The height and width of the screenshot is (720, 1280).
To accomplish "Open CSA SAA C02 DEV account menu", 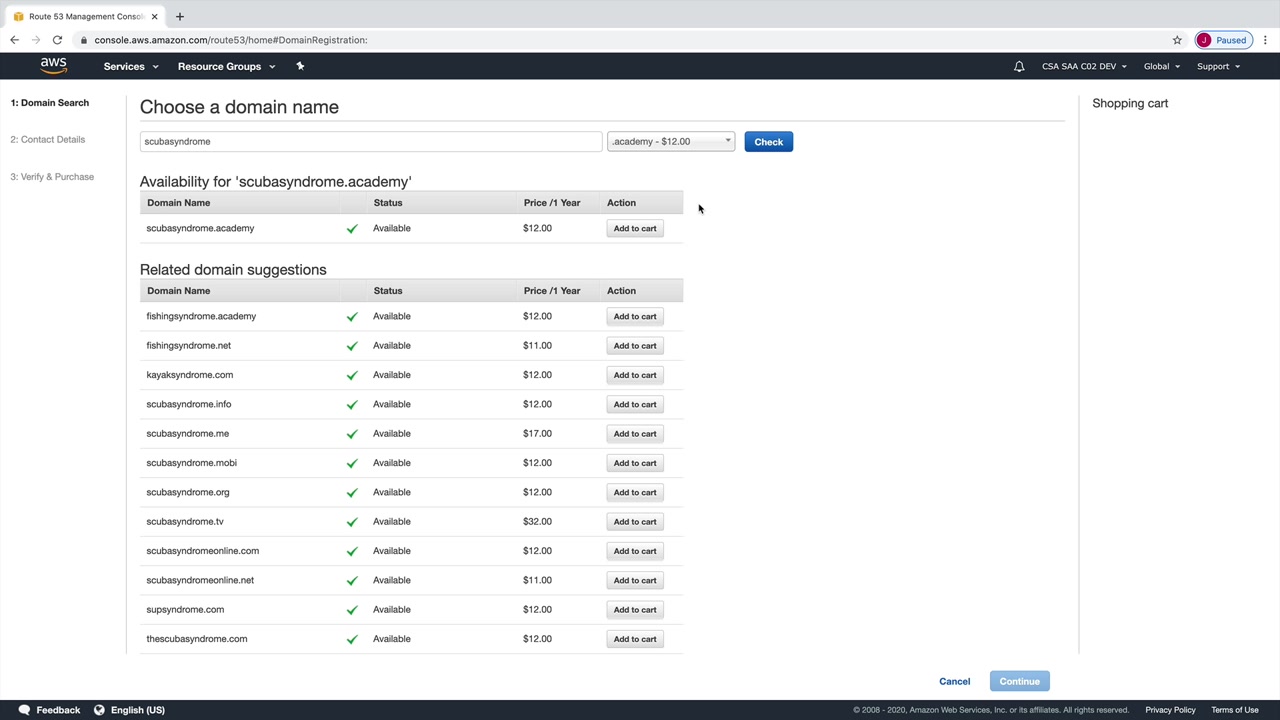I will click(1084, 67).
